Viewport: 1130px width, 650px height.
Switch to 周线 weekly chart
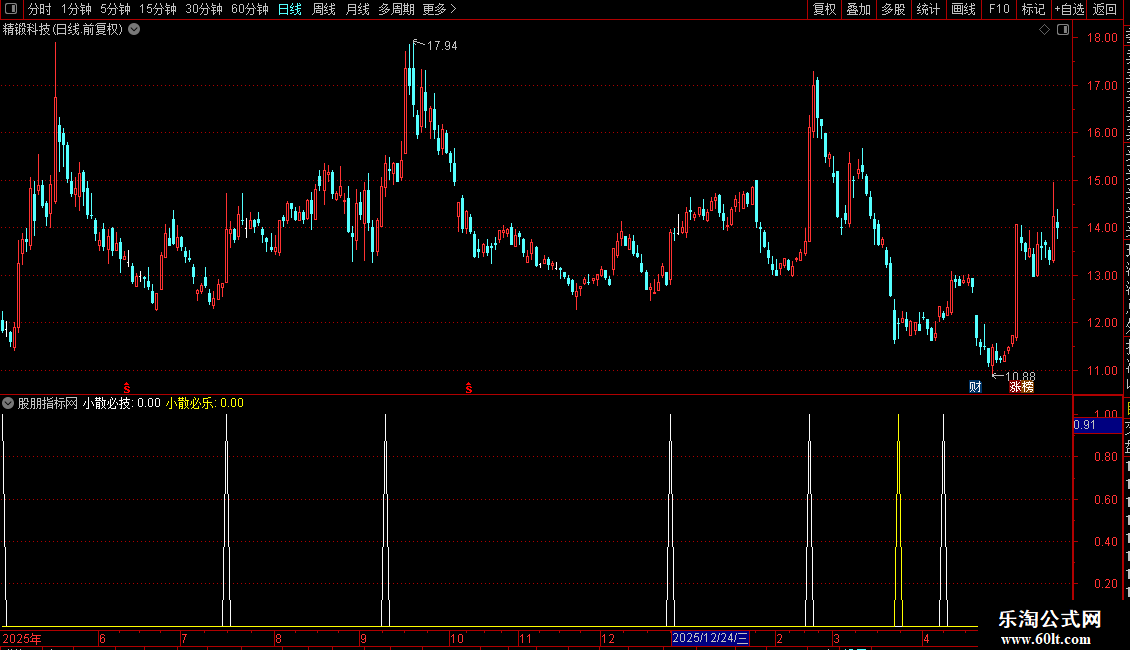click(x=324, y=9)
